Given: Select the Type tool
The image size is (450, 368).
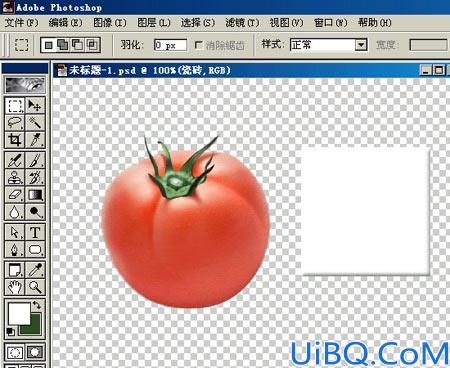Looking at the screenshot, I should pos(35,232).
